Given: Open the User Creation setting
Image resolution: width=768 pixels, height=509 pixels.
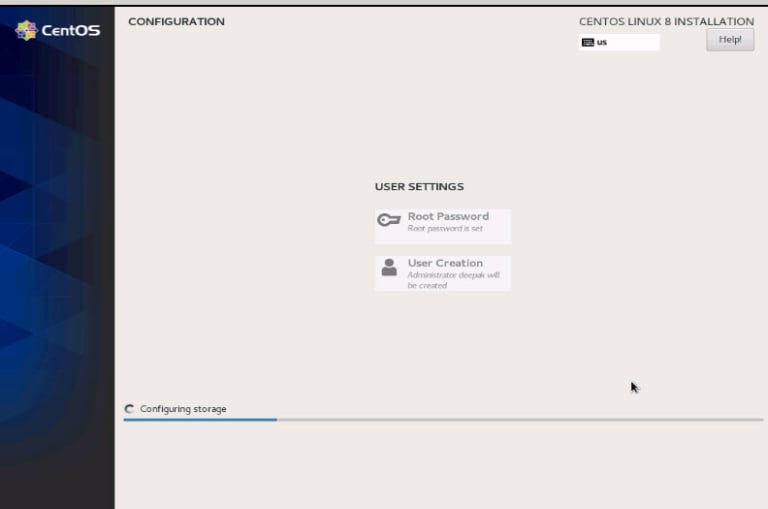Looking at the screenshot, I should pos(445,263).
